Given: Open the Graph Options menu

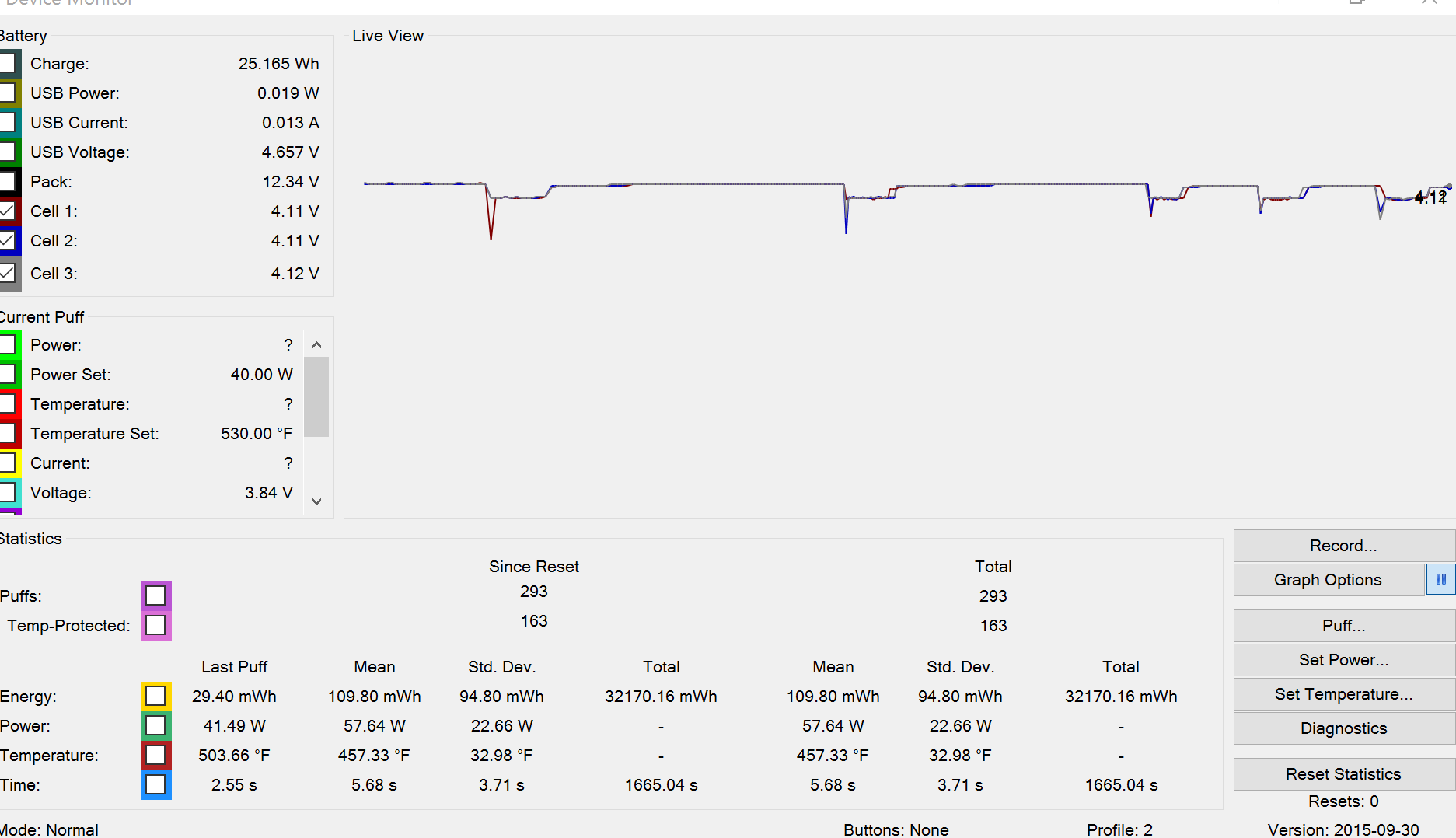Looking at the screenshot, I should coord(1328,580).
